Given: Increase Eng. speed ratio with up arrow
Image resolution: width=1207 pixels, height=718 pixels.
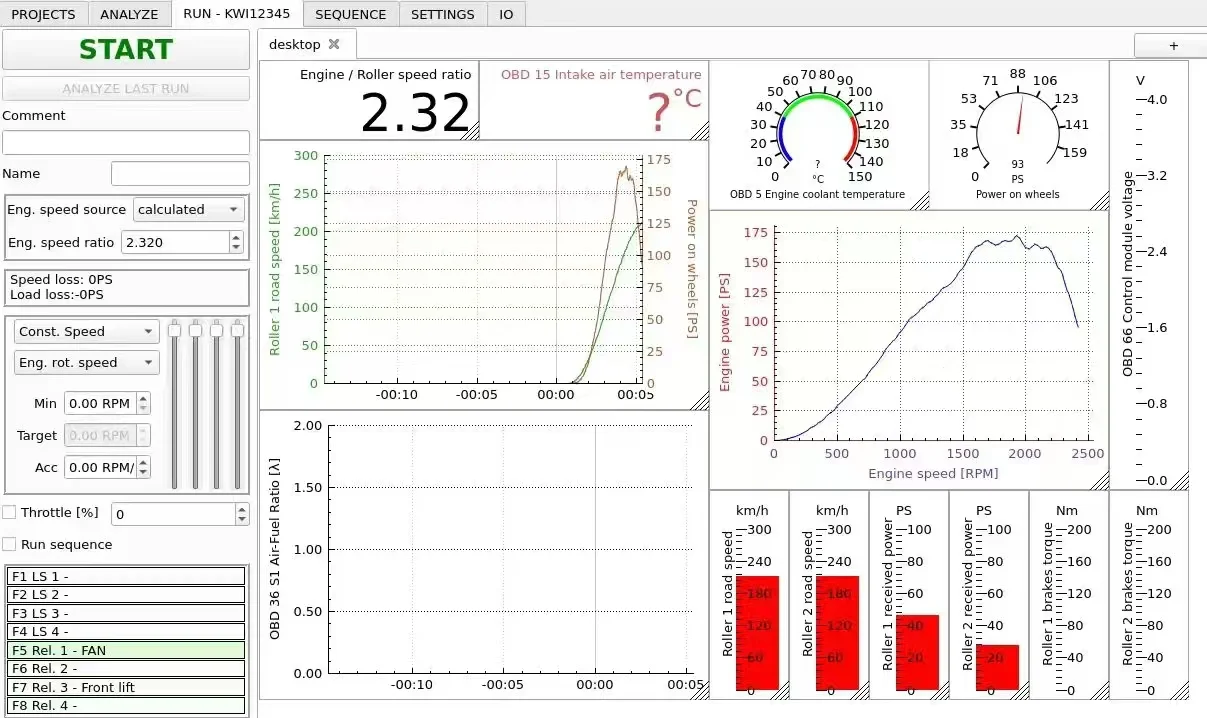Looking at the screenshot, I should 236,237.
